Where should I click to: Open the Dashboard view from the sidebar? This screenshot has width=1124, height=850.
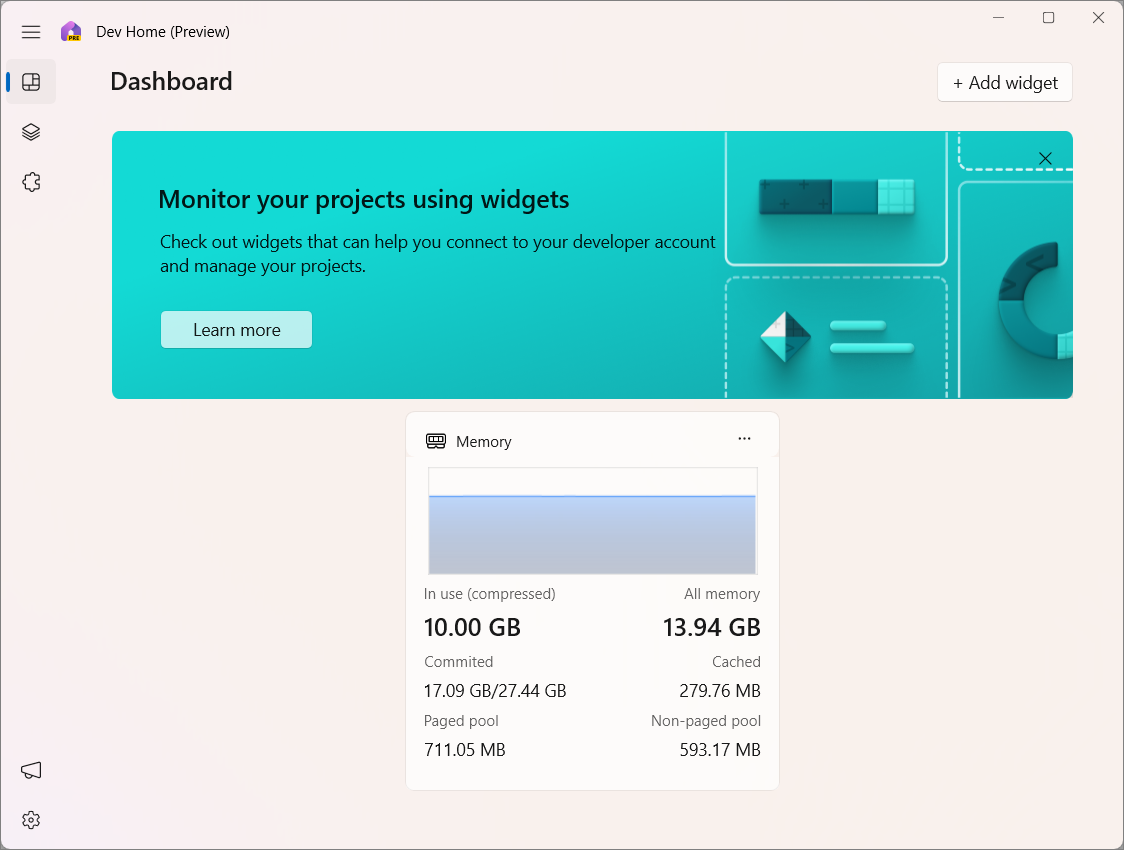tap(30, 81)
